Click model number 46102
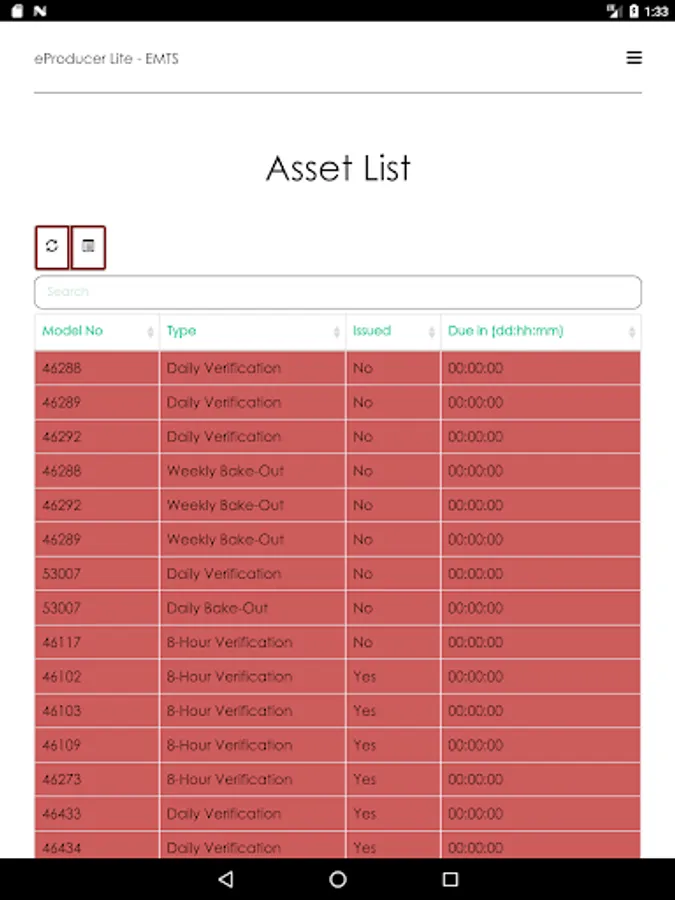 (x=62, y=677)
